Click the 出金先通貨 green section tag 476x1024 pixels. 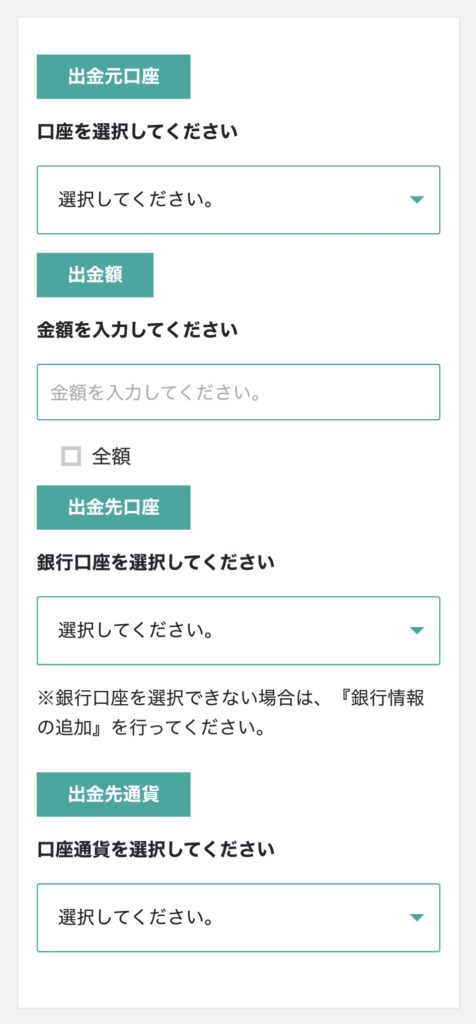pos(114,795)
